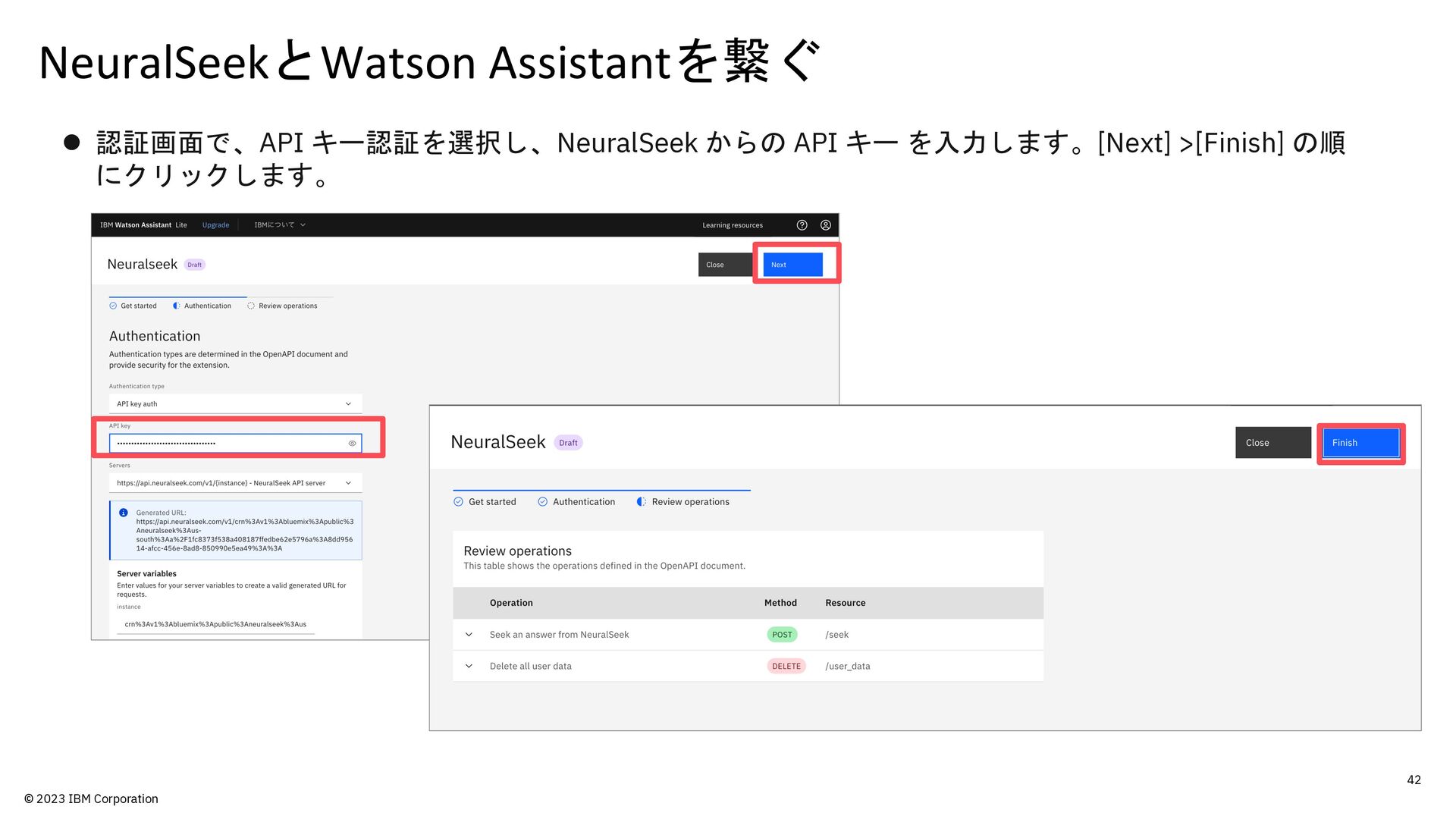Click the Resource column header
Viewport: 1456px width, 819px height.
tap(846, 603)
